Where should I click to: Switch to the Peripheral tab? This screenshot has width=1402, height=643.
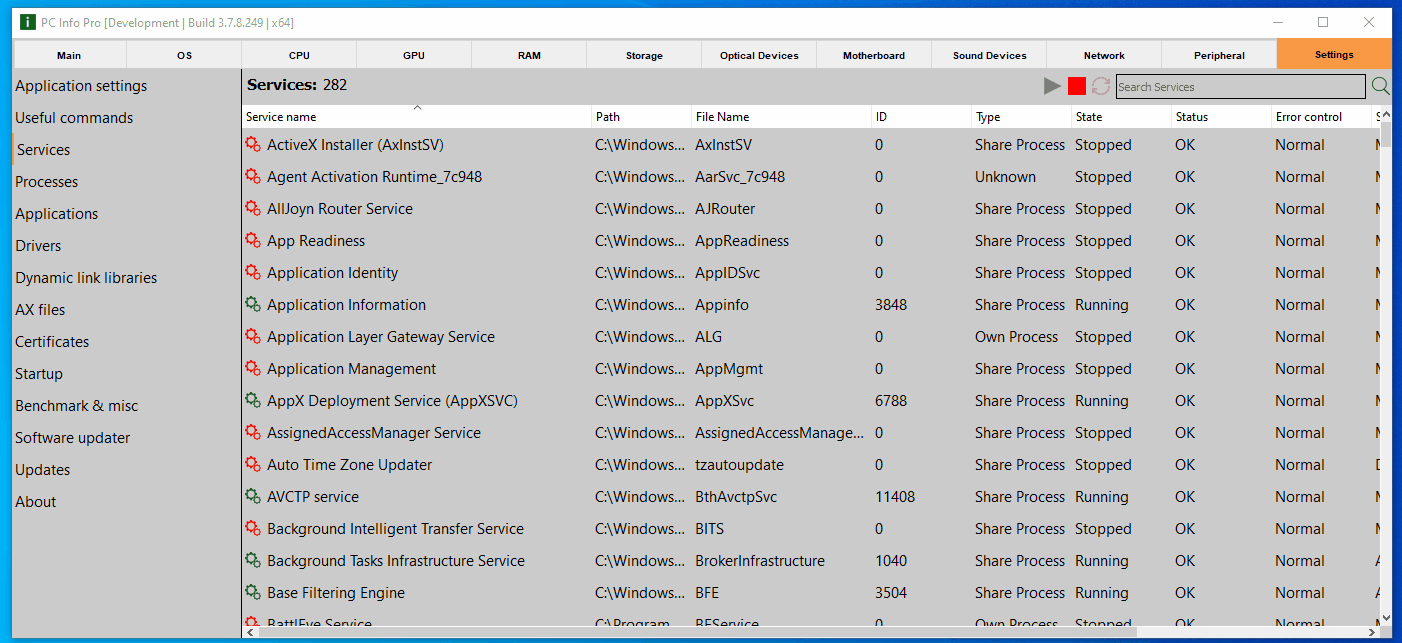pos(1219,55)
